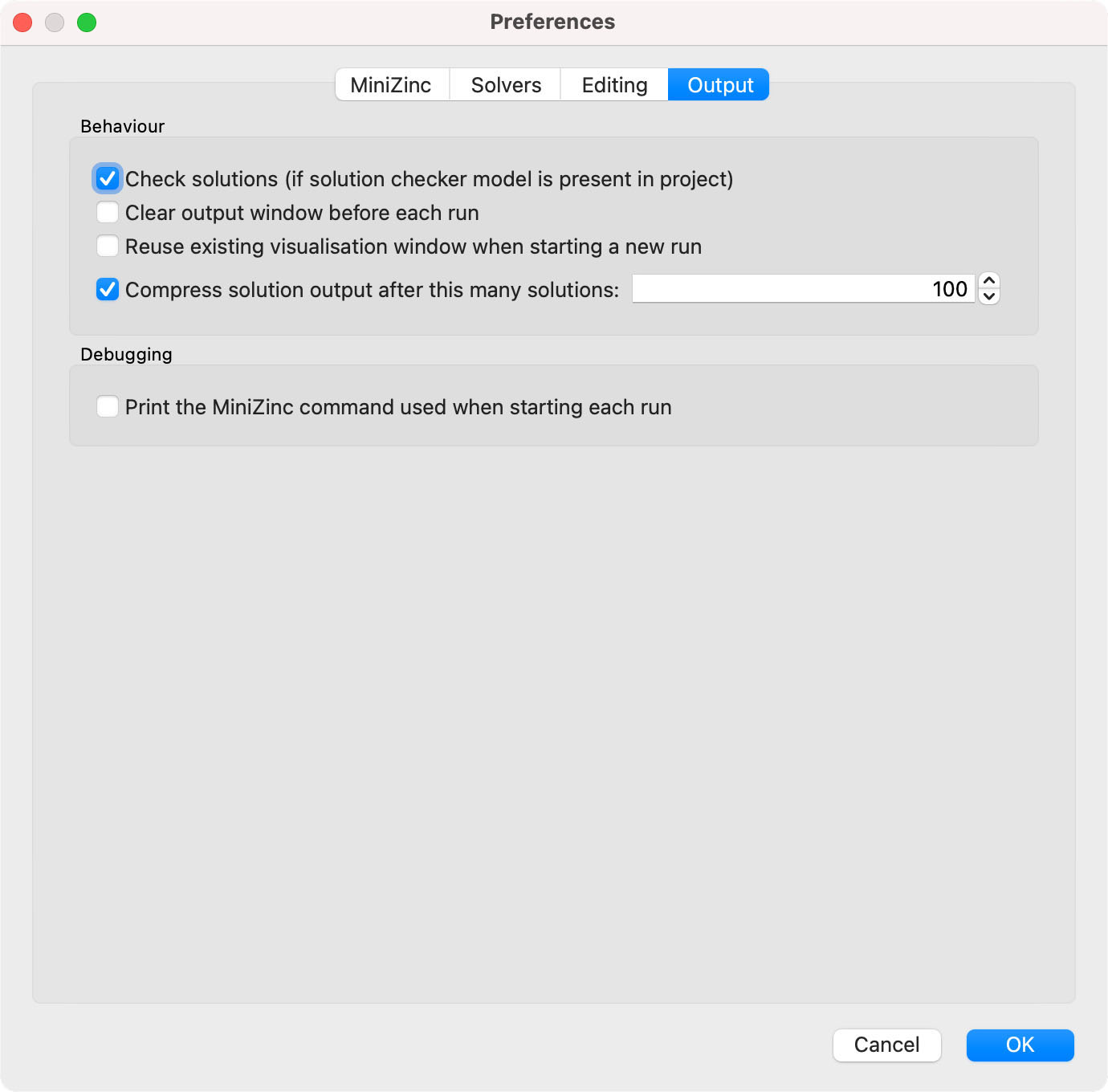This screenshot has height=1092, width=1108.
Task: Click the grey minimize window button
Action: click(x=55, y=22)
